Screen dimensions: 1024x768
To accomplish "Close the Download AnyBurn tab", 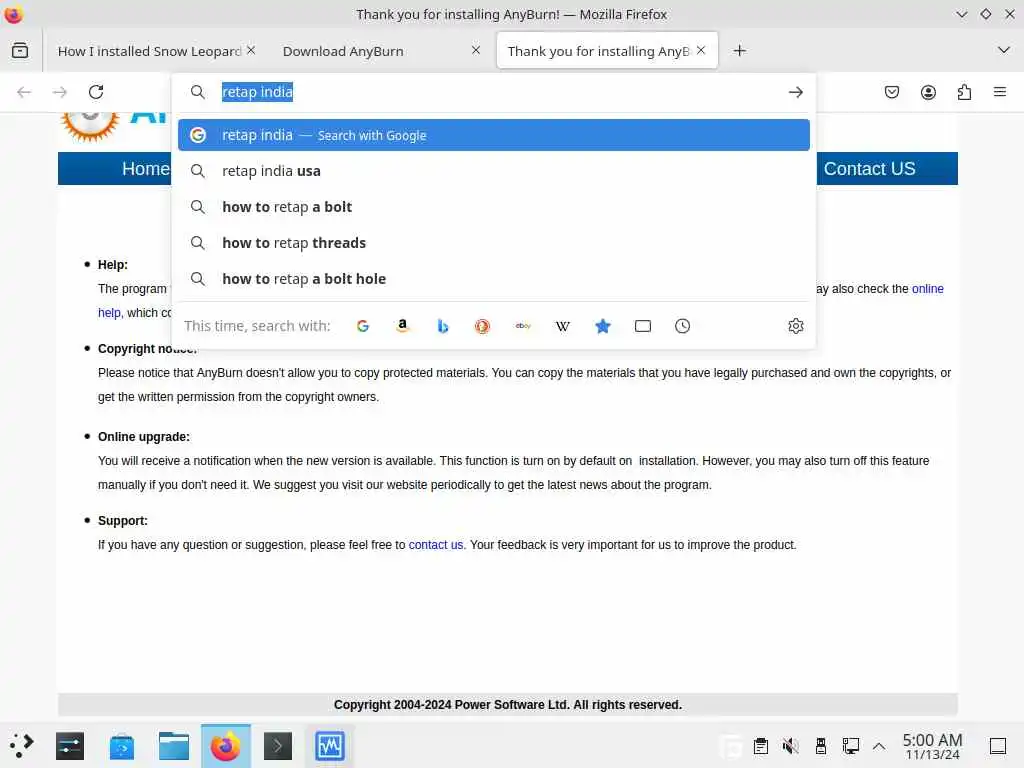I will (x=476, y=50).
